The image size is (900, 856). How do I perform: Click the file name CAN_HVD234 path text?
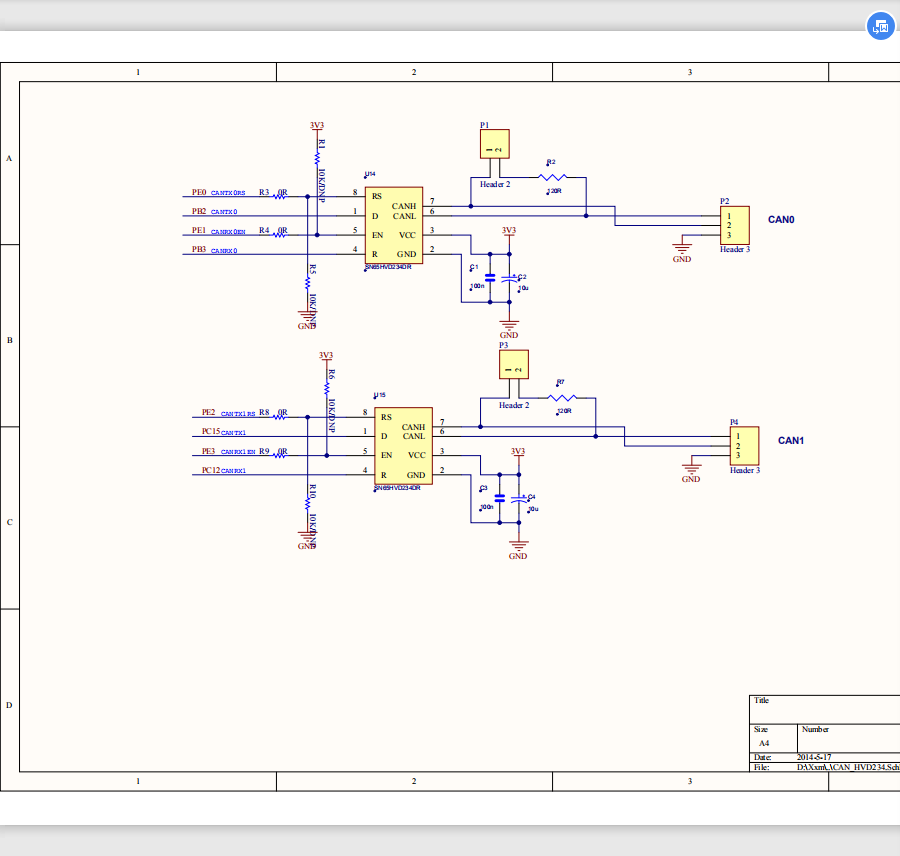pos(848,767)
